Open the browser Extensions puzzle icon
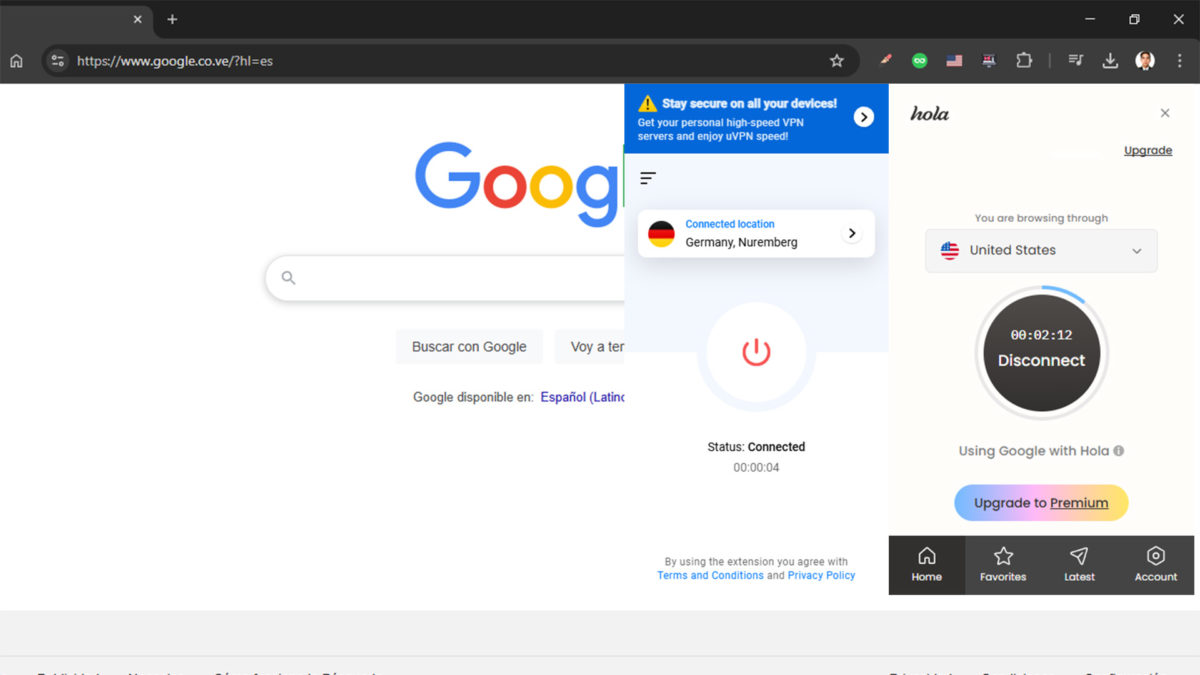This screenshot has width=1200, height=675. coord(1024,60)
